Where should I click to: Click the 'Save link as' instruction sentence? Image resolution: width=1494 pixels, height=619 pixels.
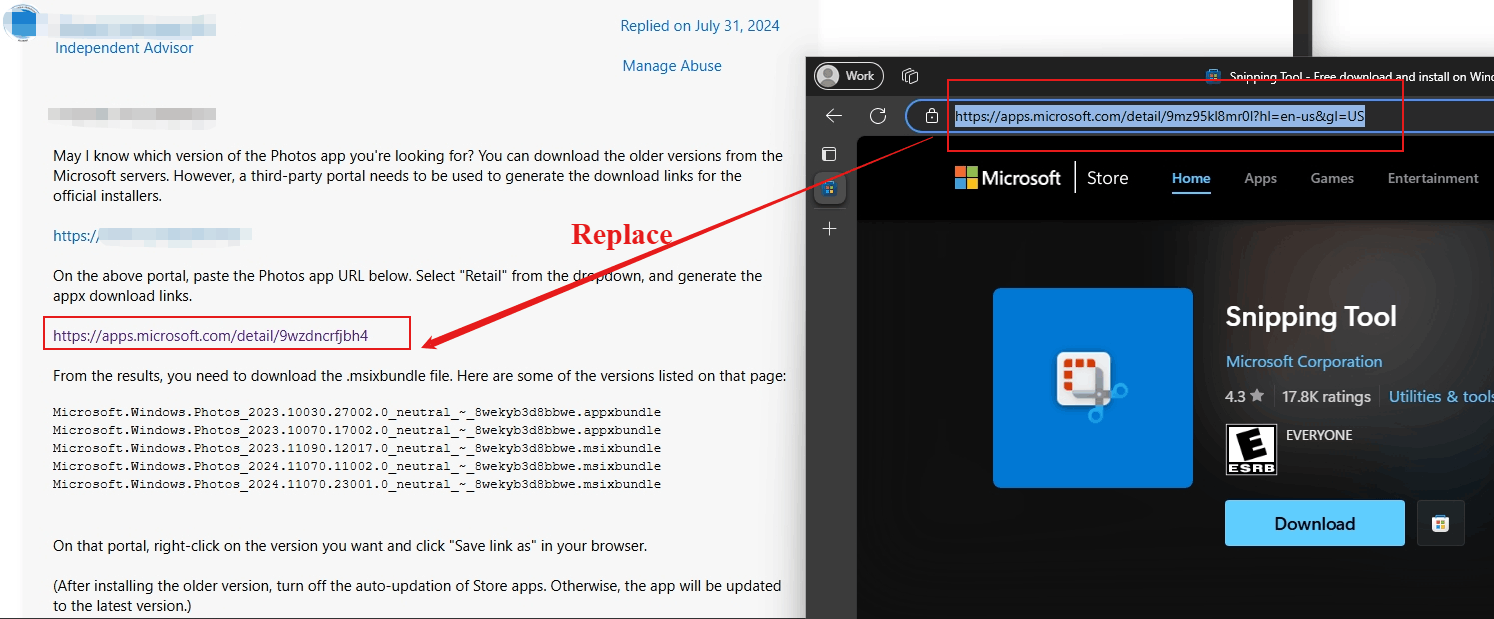coord(350,546)
